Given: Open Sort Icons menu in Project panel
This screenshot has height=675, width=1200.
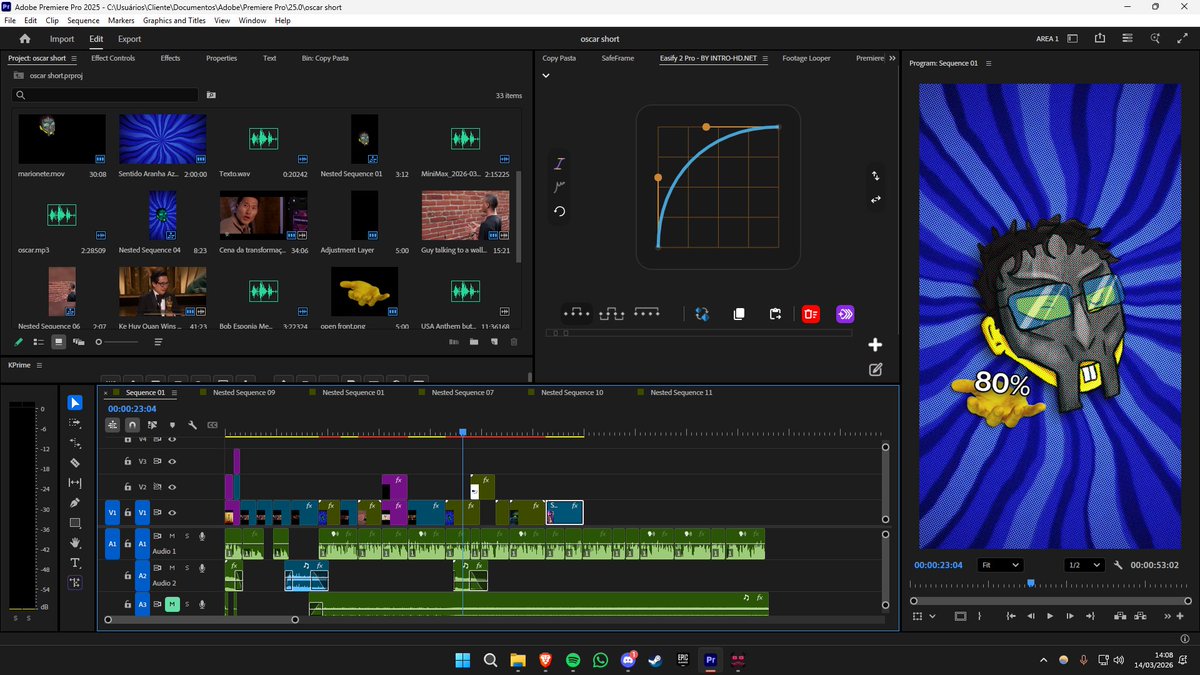Looking at the screenshot, I should pos(158,342).
